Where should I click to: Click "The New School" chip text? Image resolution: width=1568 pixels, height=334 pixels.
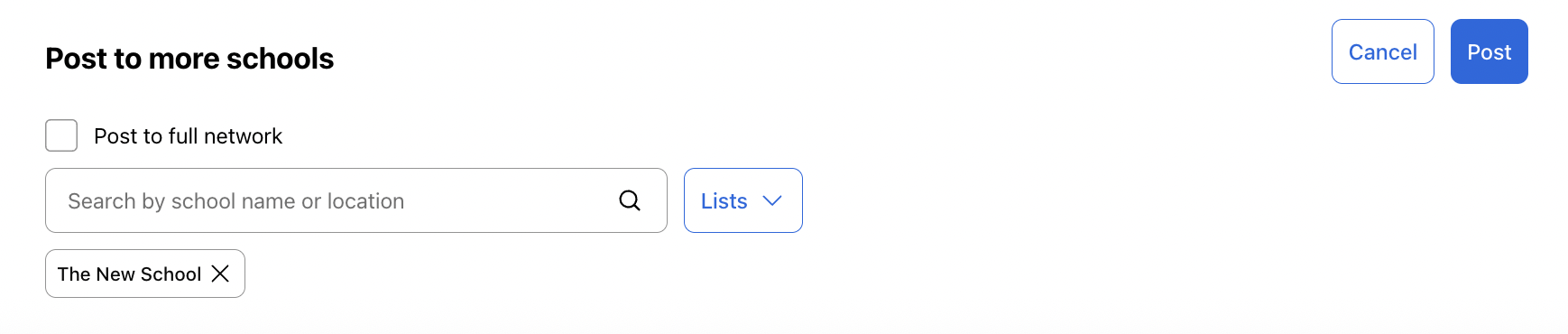click(129, 274)
